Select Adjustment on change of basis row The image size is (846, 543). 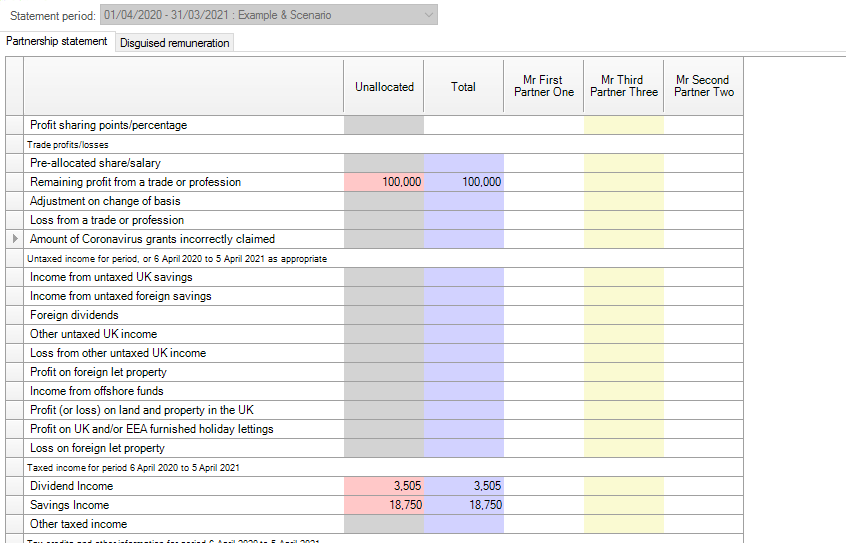pos(105,201)
